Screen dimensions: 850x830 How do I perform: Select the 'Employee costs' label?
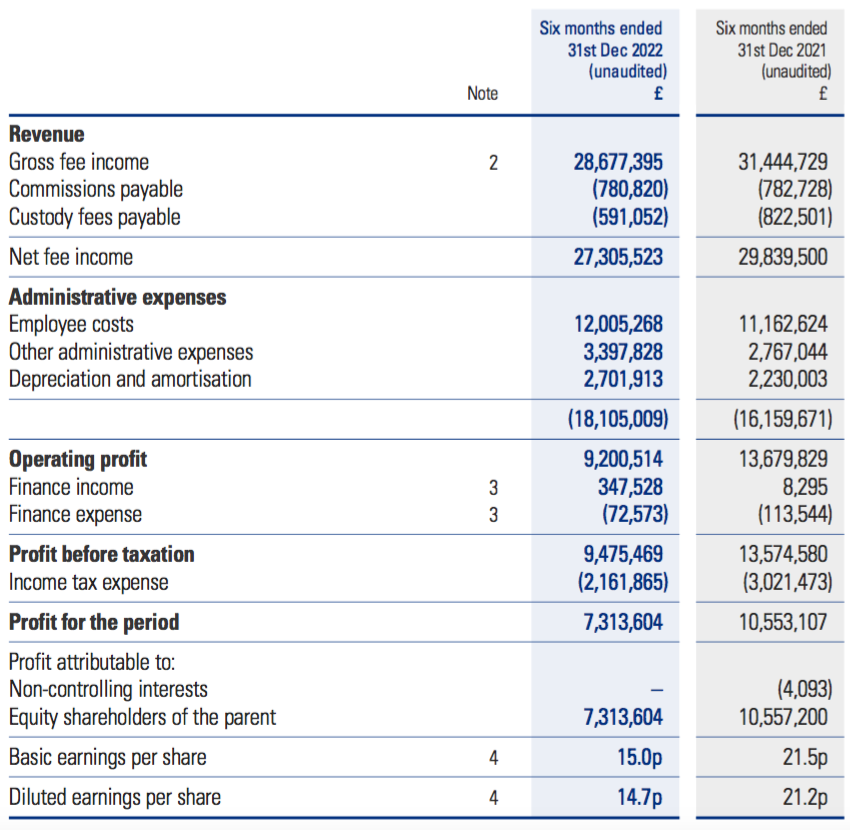click(72, 325)
